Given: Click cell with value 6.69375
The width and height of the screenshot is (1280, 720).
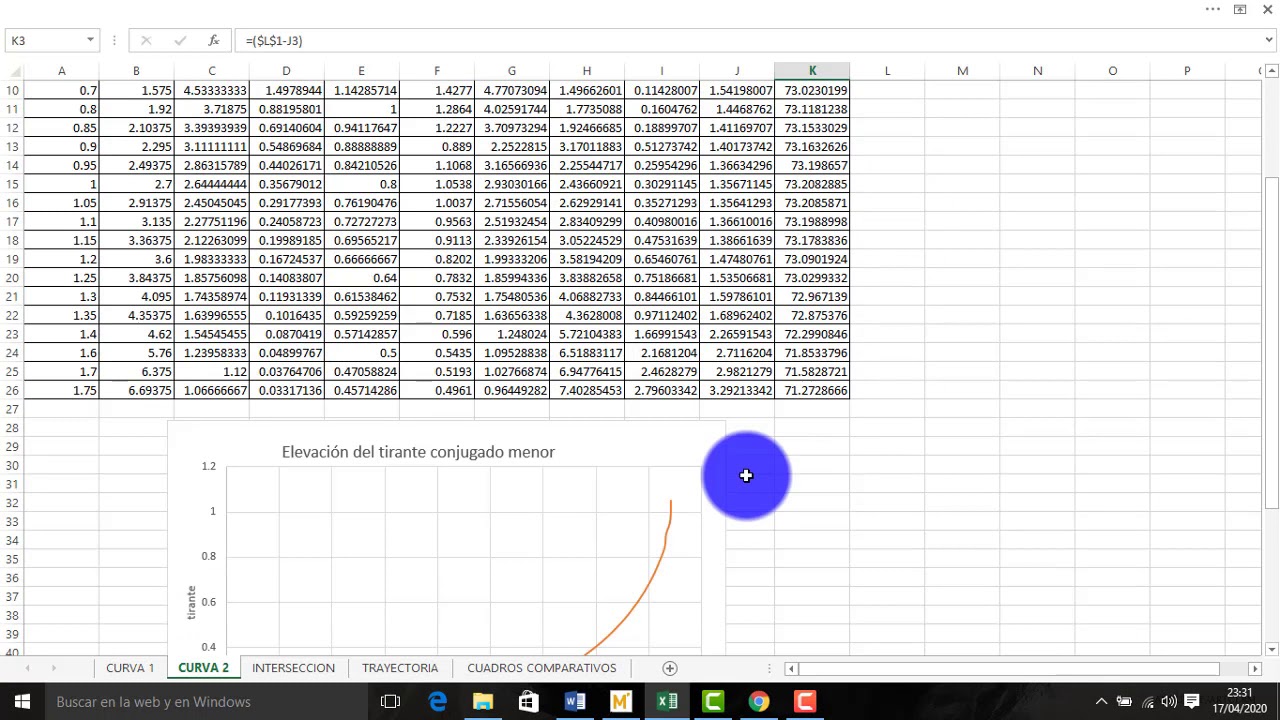Looking at the screenshot, I should 136,390.
